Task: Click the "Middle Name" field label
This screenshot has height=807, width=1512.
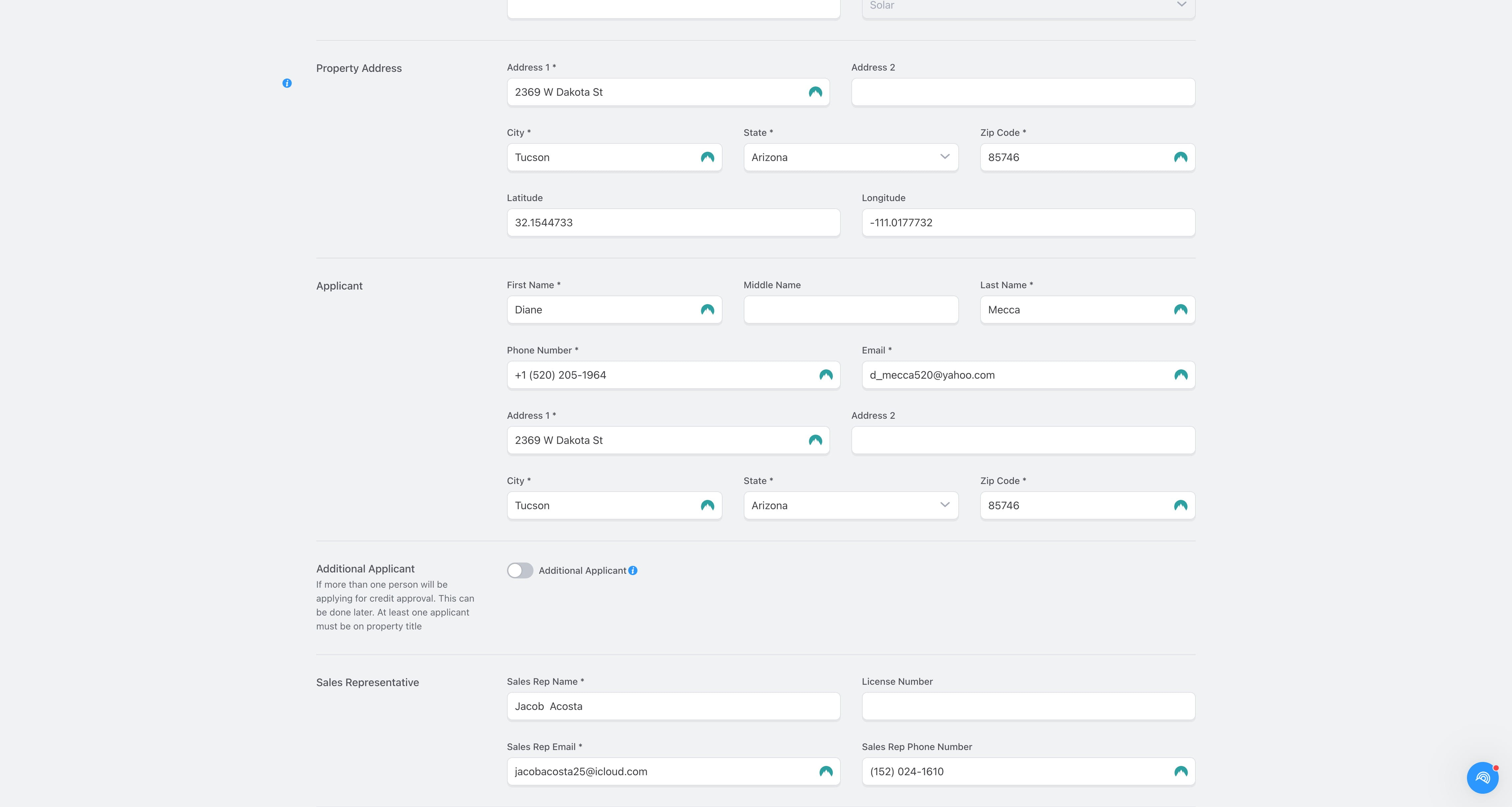Action: 772,285
